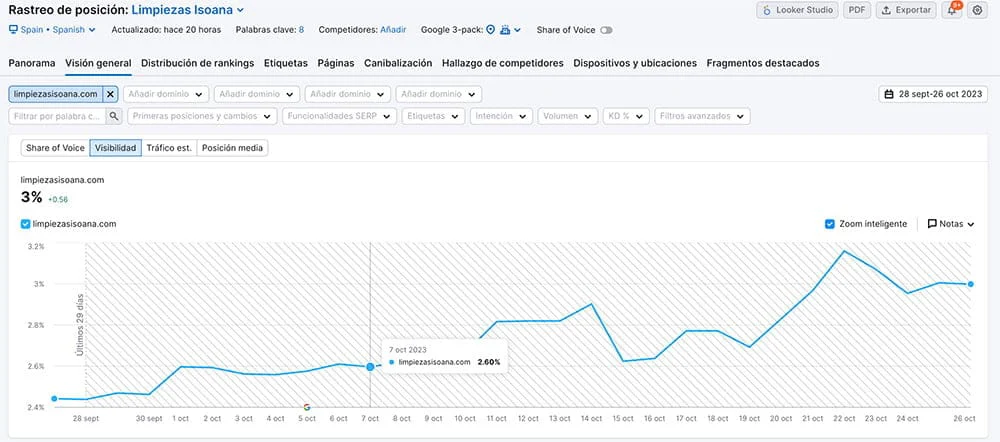Click Google update marker on 5 oct
Screen dimensions: 1000x442
click(307, 407)
